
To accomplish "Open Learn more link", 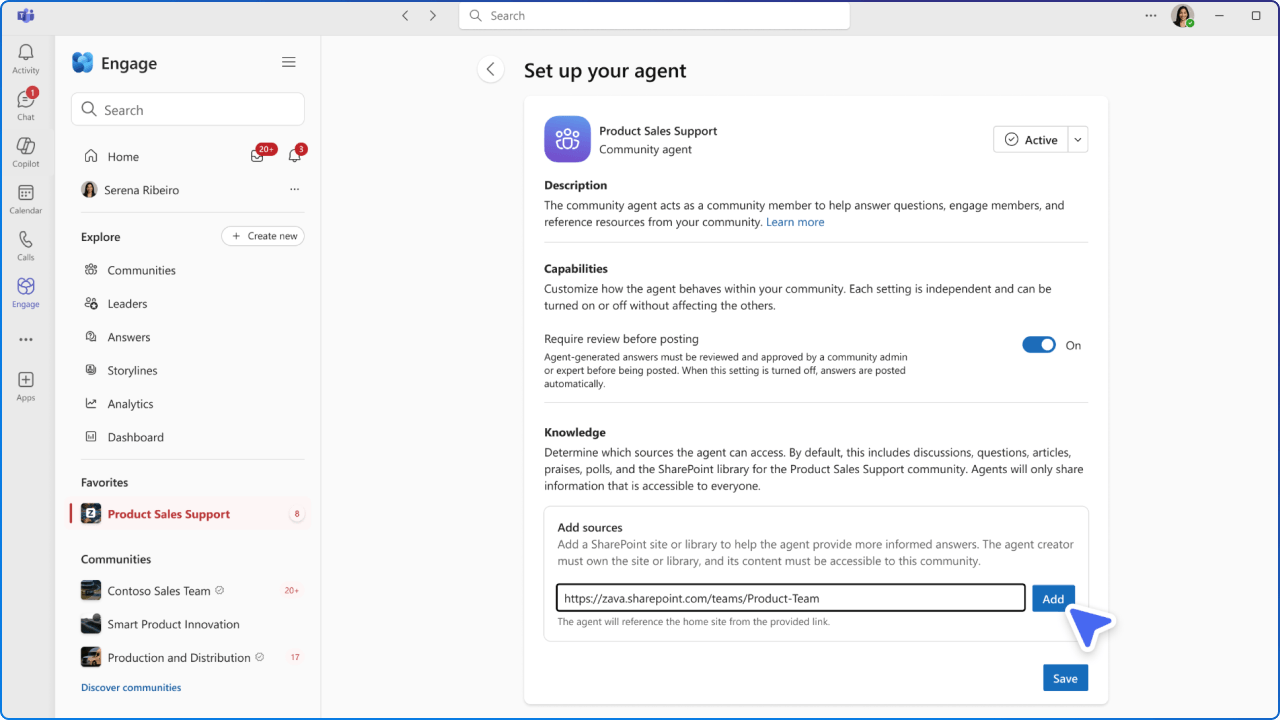I will [795, 222].
